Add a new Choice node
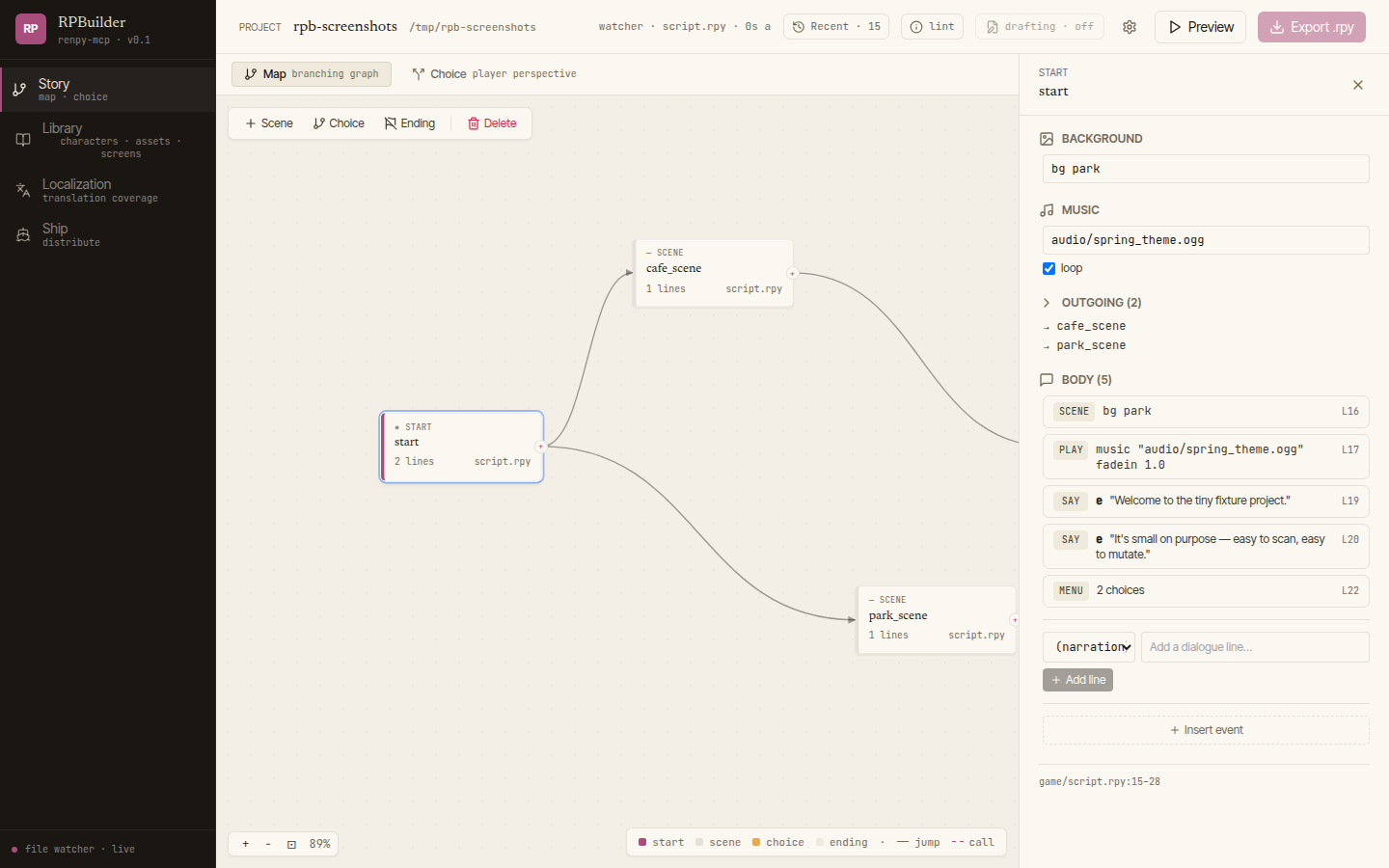 point(339,123)
